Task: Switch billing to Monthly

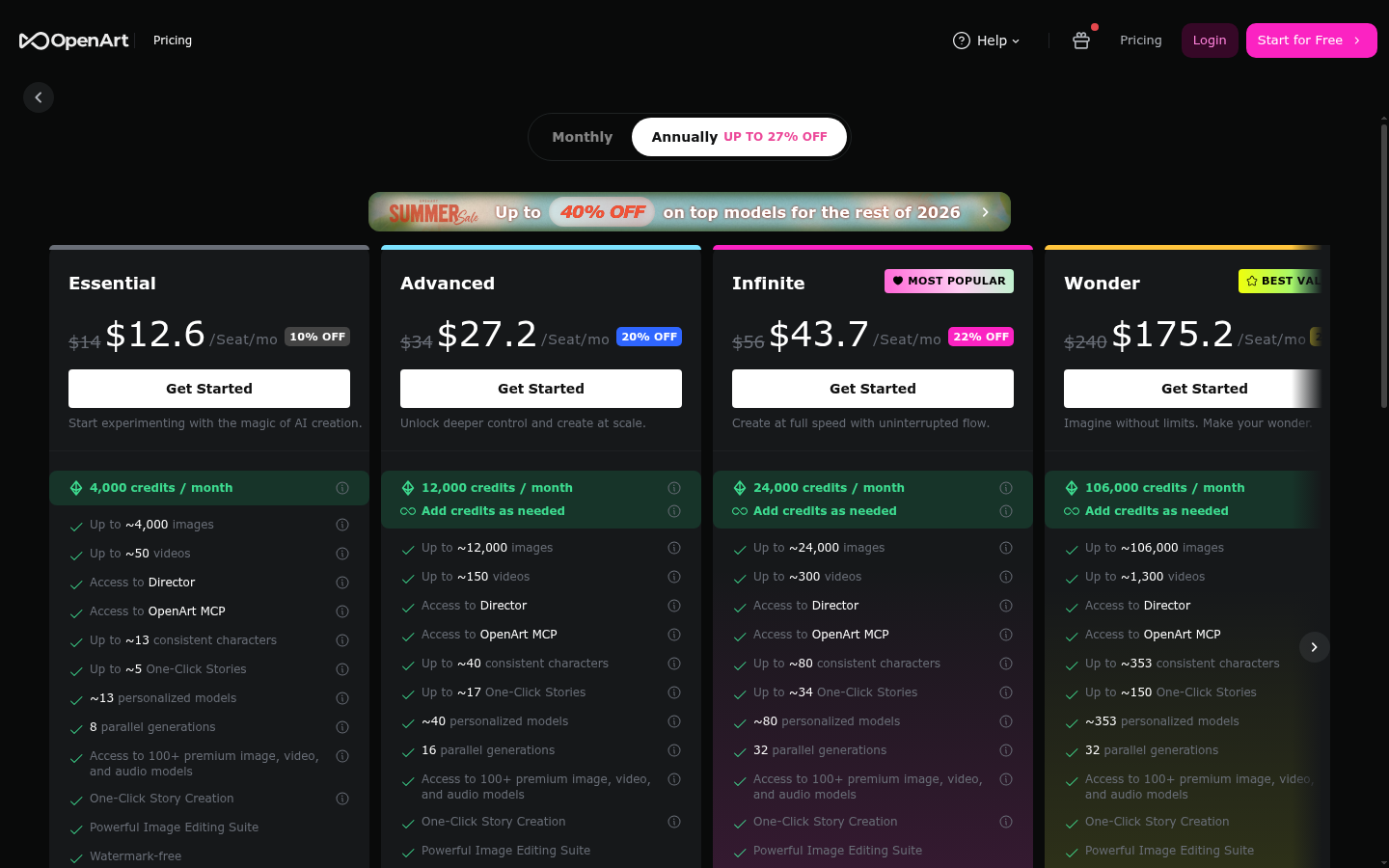Action: coord(582,137)
